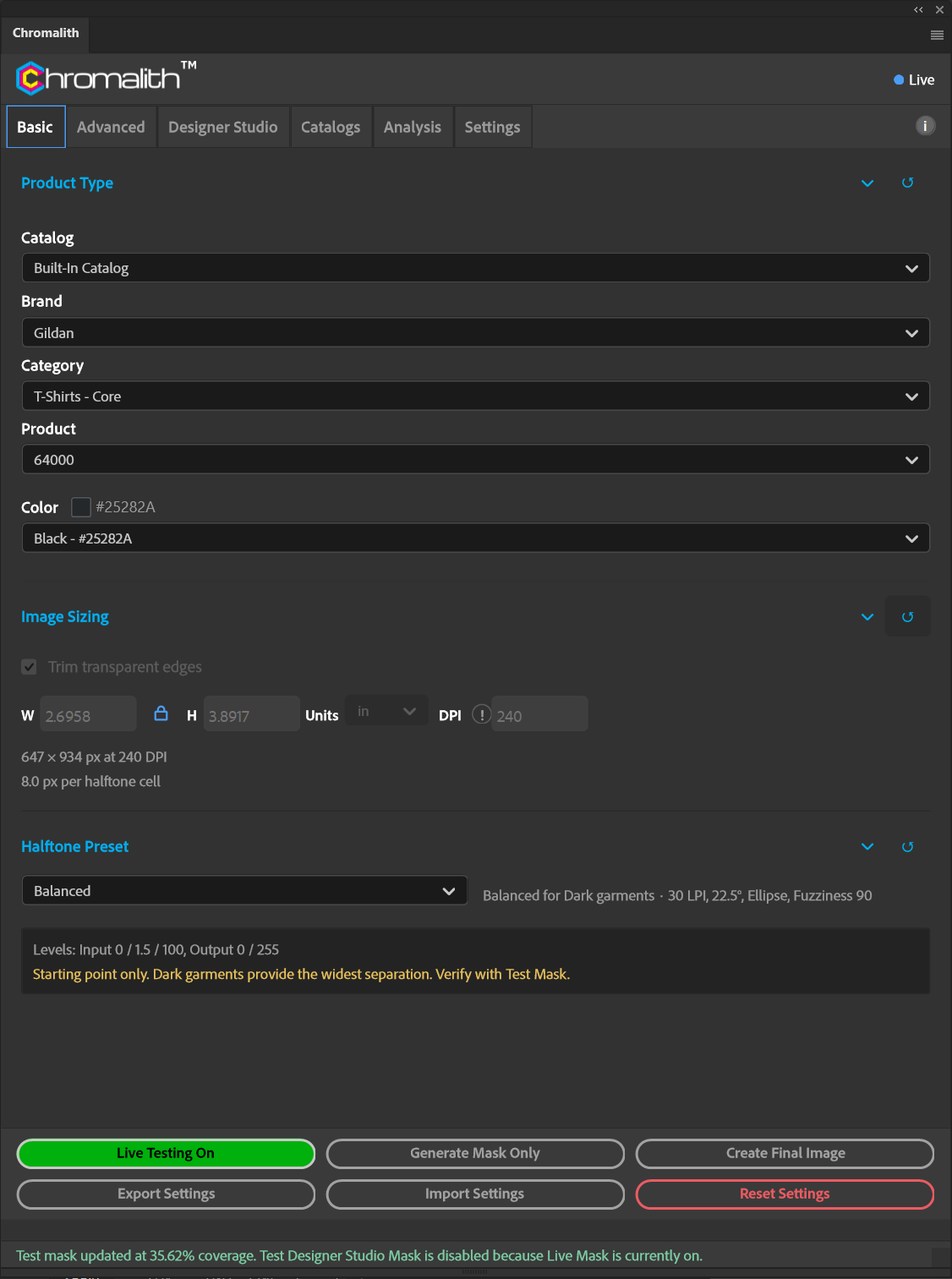Click the Live status indicator
The width and height of the screenshot is (952, 1279).
pos(914,79)
